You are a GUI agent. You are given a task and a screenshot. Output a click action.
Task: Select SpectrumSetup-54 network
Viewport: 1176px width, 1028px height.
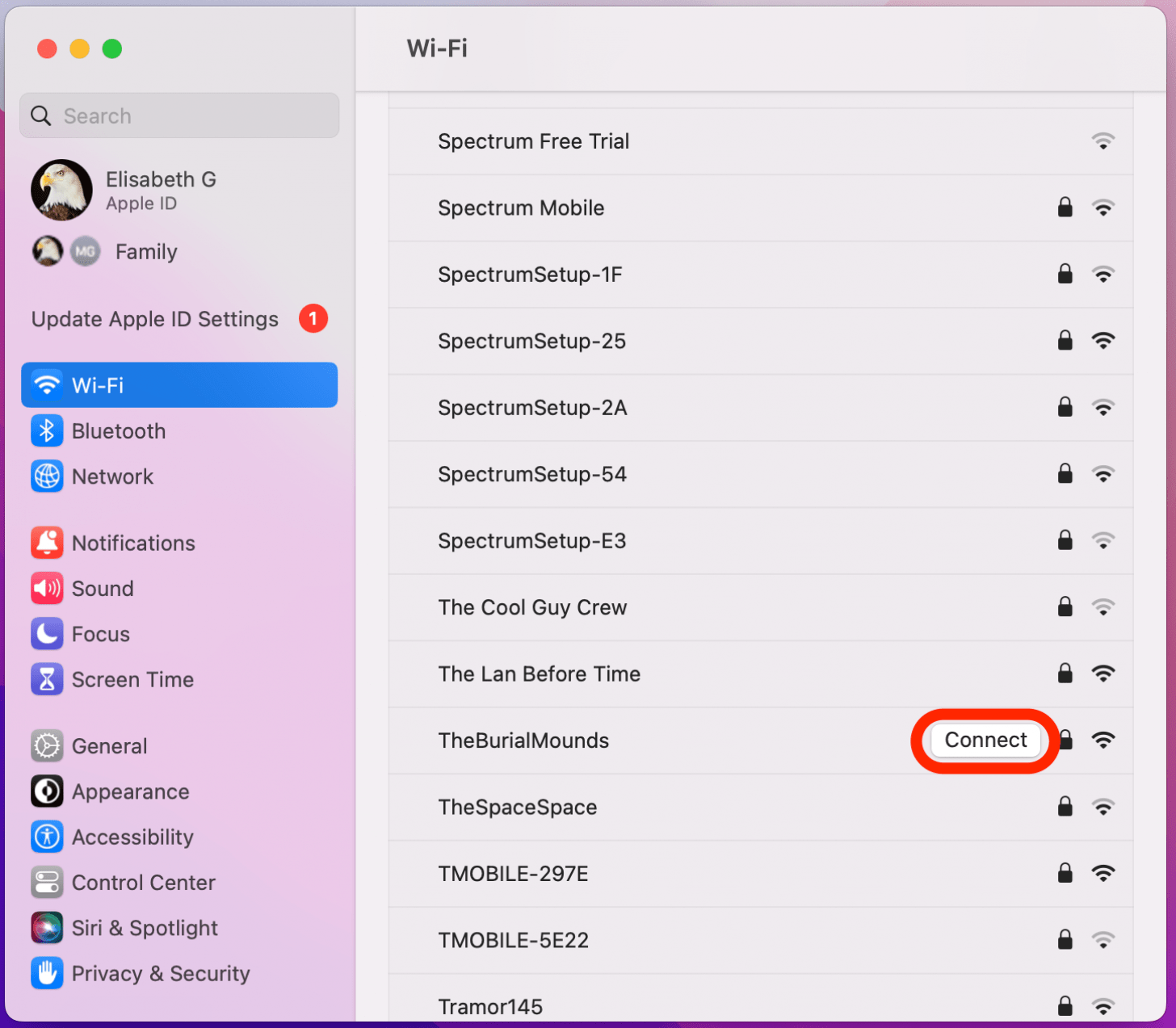coord(761,474)
